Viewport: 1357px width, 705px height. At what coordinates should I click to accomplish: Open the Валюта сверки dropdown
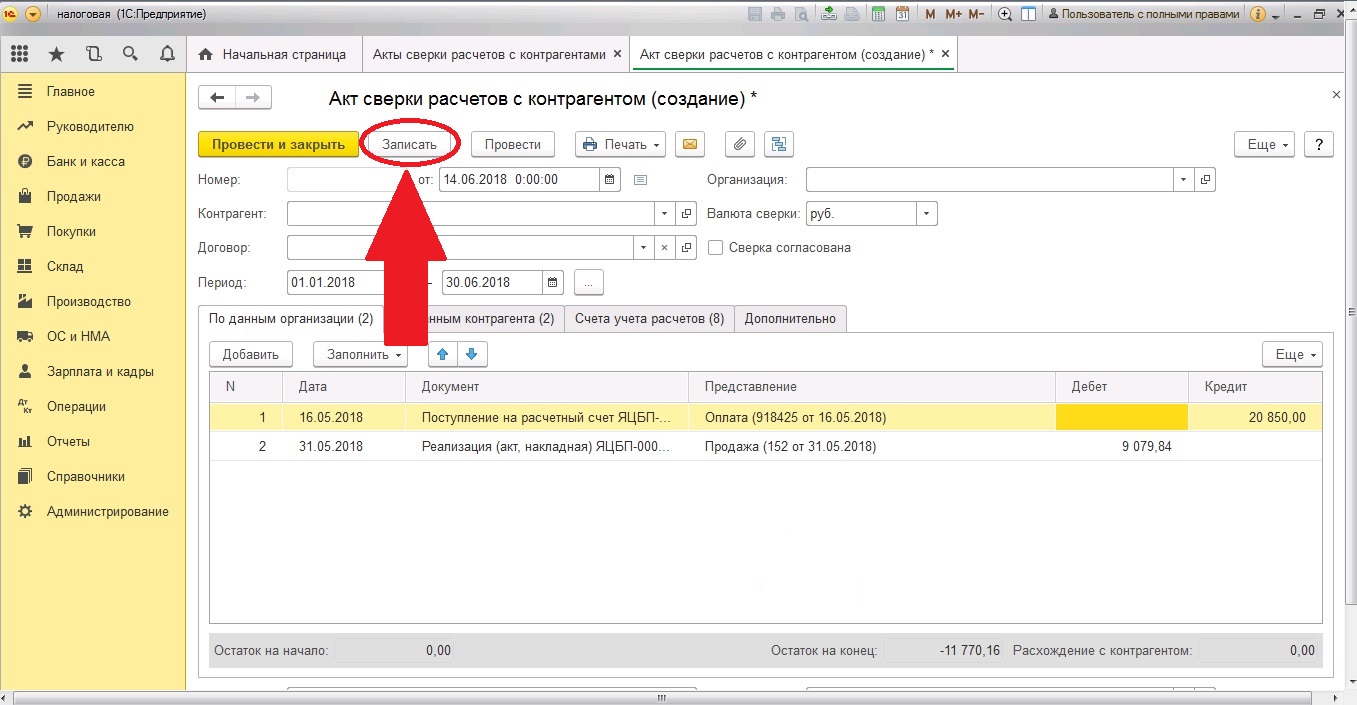click(927, 213)
